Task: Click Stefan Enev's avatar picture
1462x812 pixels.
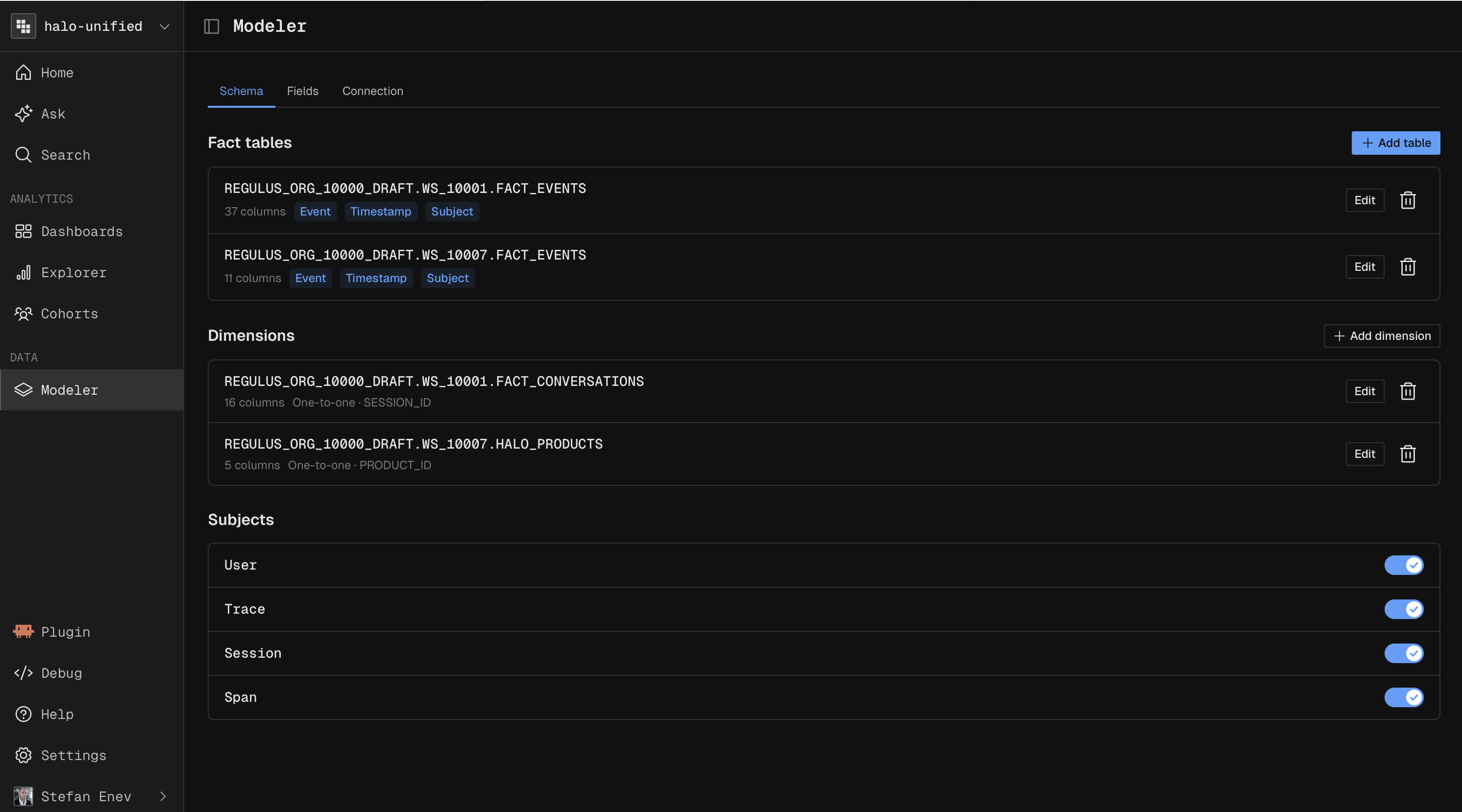Action: (x=23, y=796)
